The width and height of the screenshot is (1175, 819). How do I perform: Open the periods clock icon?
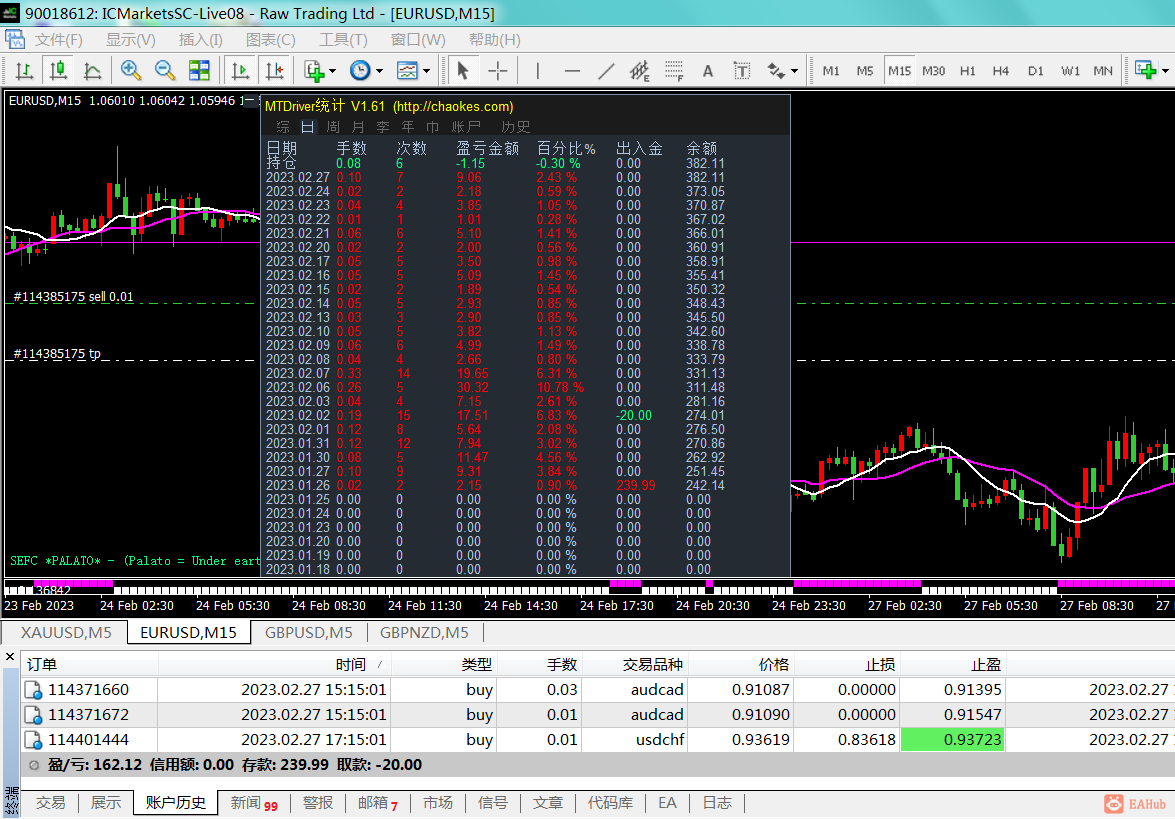click(360, 70)
